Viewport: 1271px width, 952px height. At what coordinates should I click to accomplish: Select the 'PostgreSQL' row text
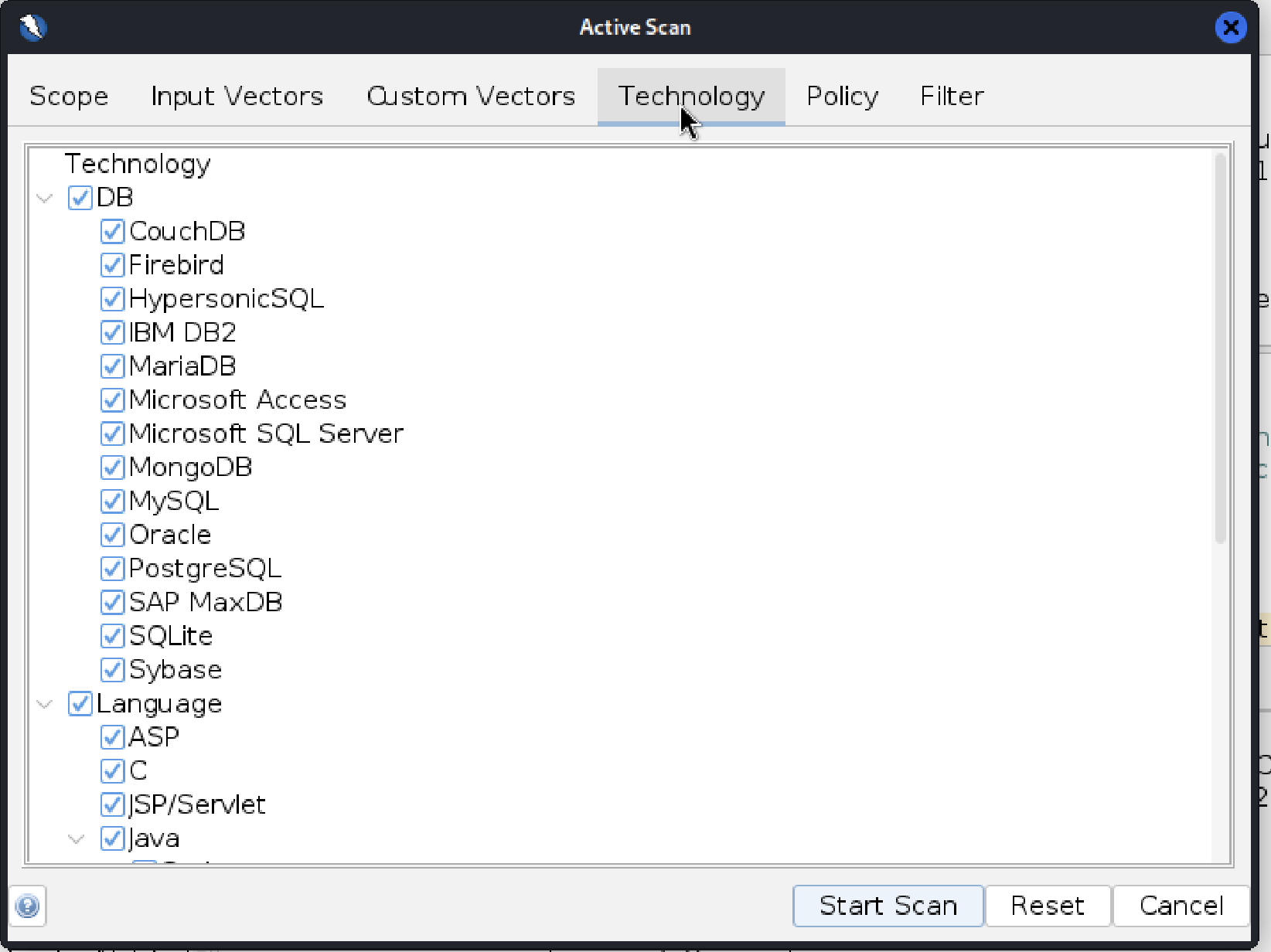[205, 569]
